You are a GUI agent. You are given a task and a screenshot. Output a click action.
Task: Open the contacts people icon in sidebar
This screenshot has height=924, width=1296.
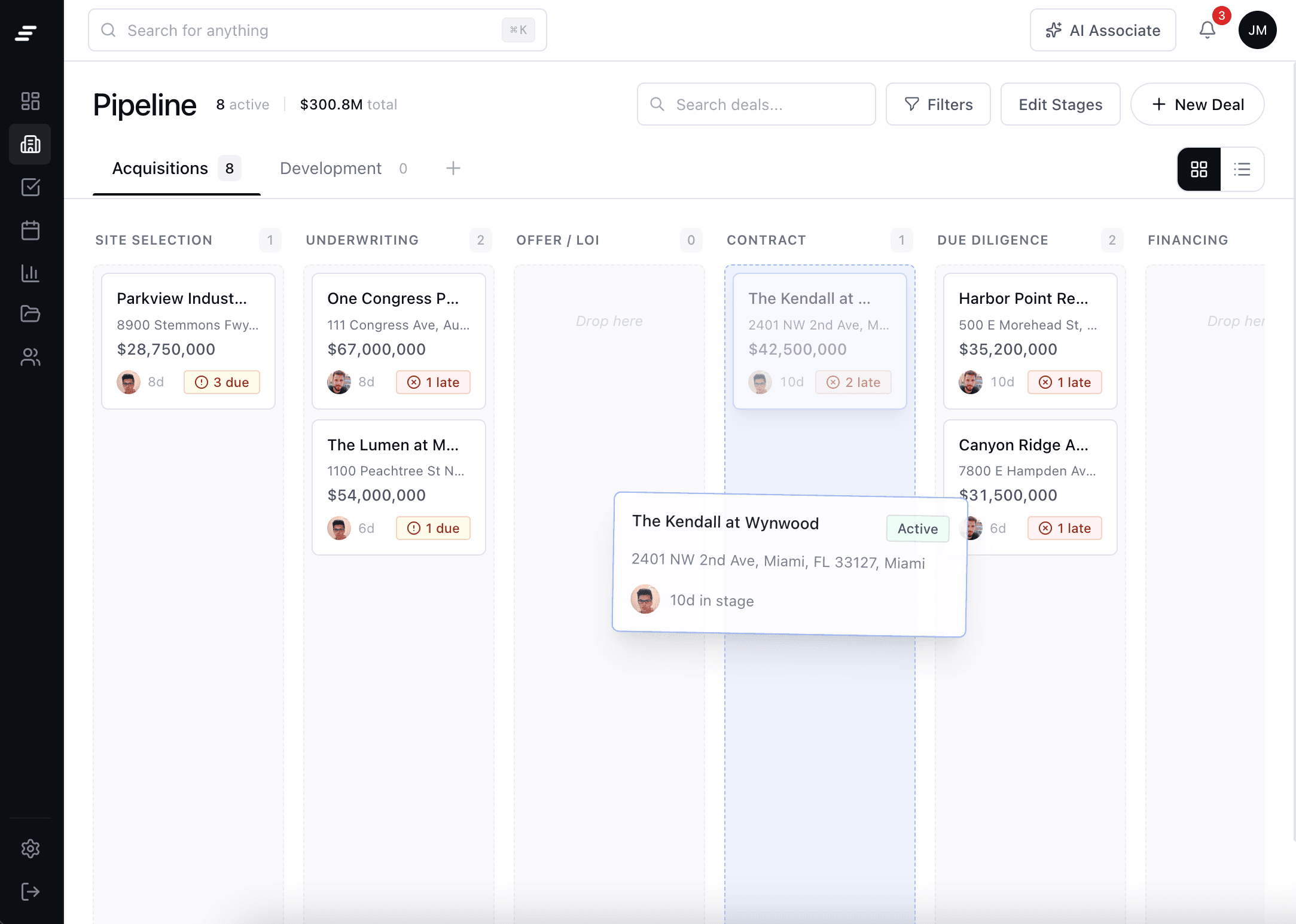click(30, 357)
